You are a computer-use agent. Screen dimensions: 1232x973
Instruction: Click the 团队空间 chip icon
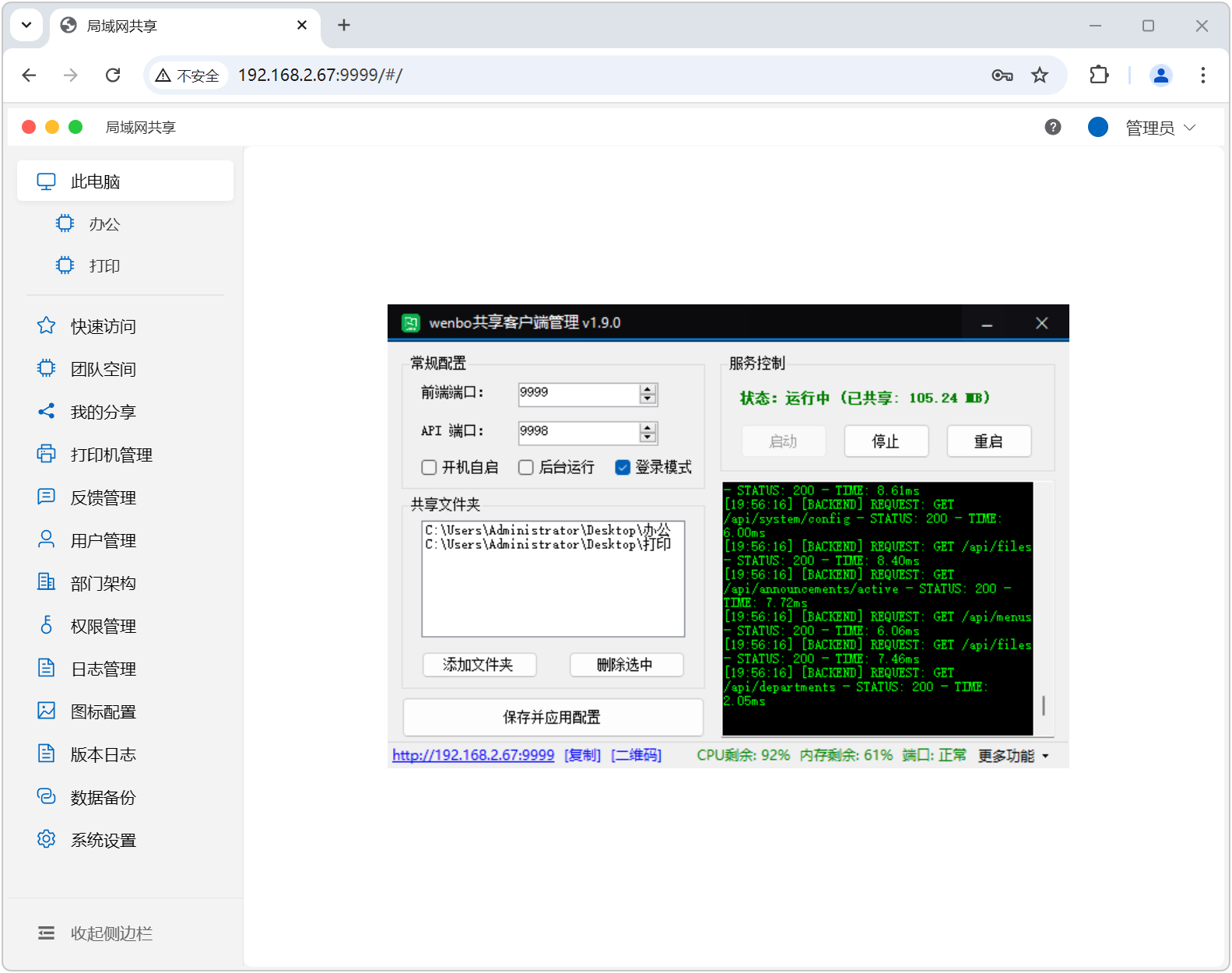(47, 368)
